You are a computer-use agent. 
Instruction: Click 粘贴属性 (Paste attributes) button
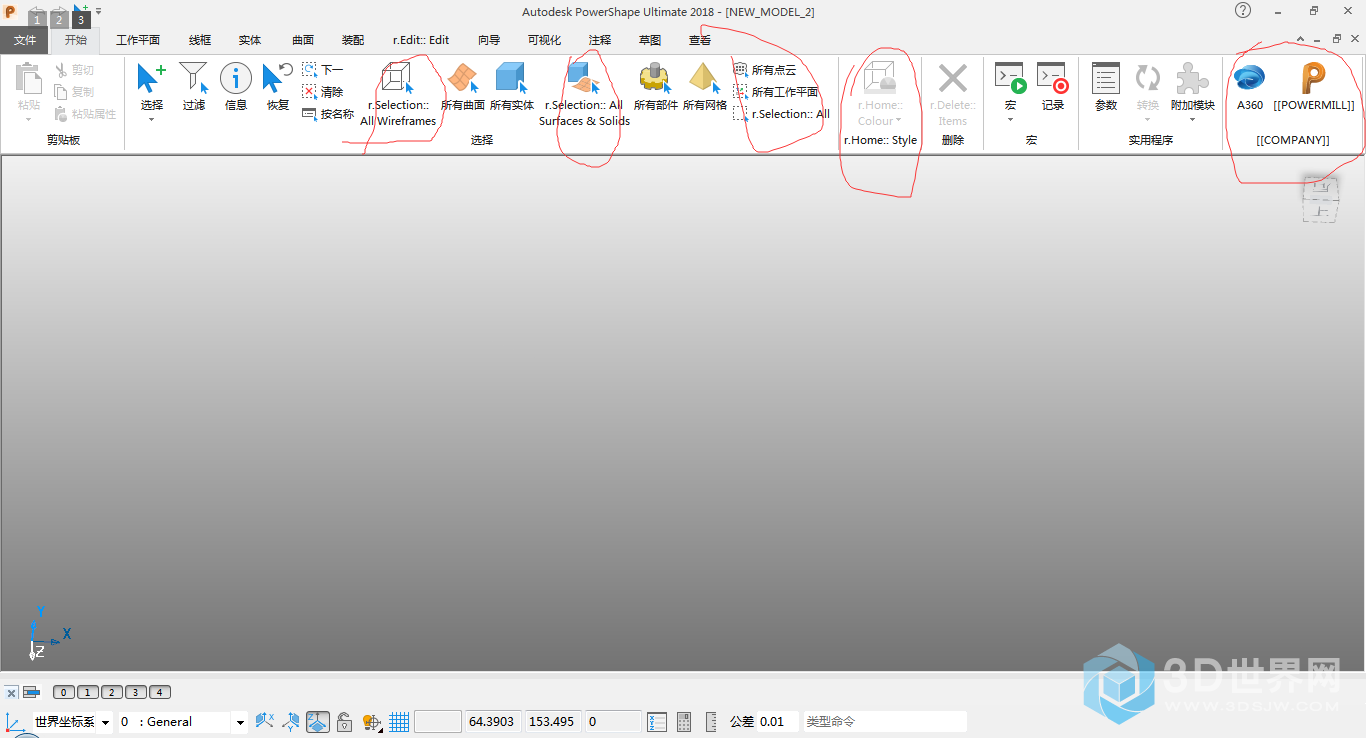86,114
